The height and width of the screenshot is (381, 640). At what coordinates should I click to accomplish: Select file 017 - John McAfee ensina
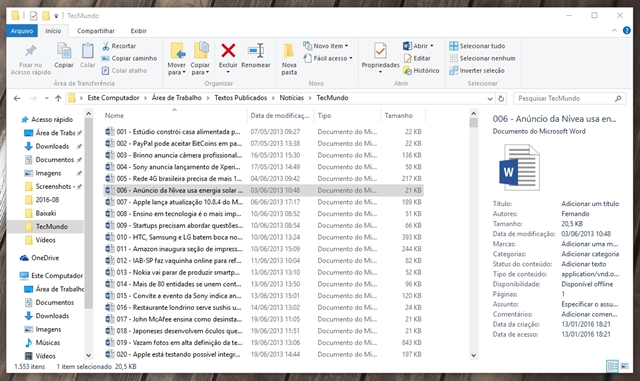point(263,319)
